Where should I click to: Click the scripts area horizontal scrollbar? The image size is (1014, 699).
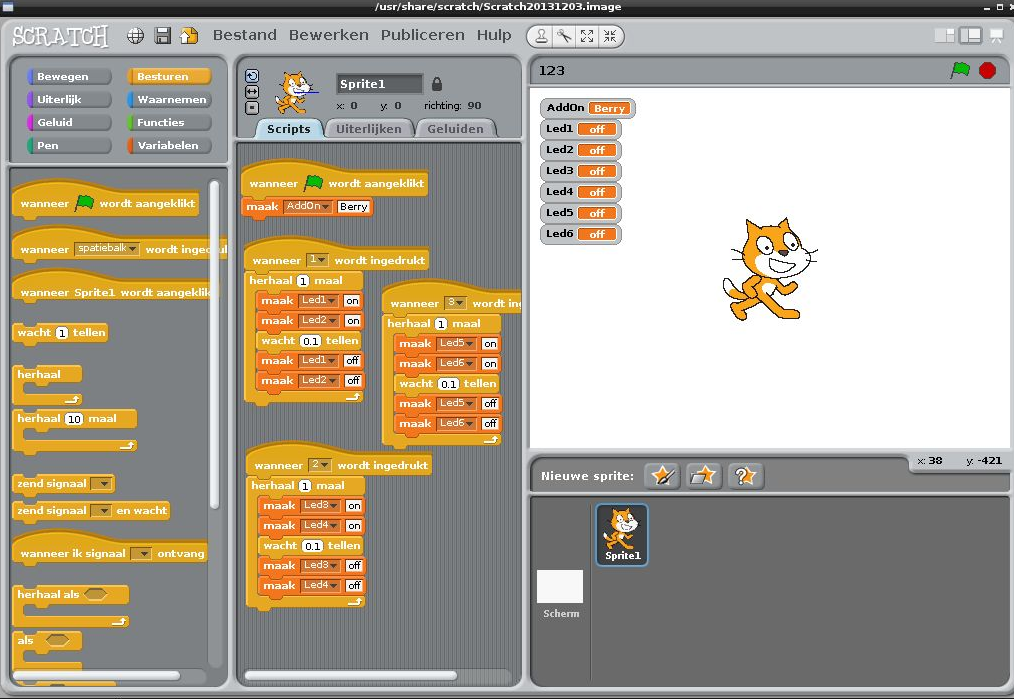click(x=351, y=676)
